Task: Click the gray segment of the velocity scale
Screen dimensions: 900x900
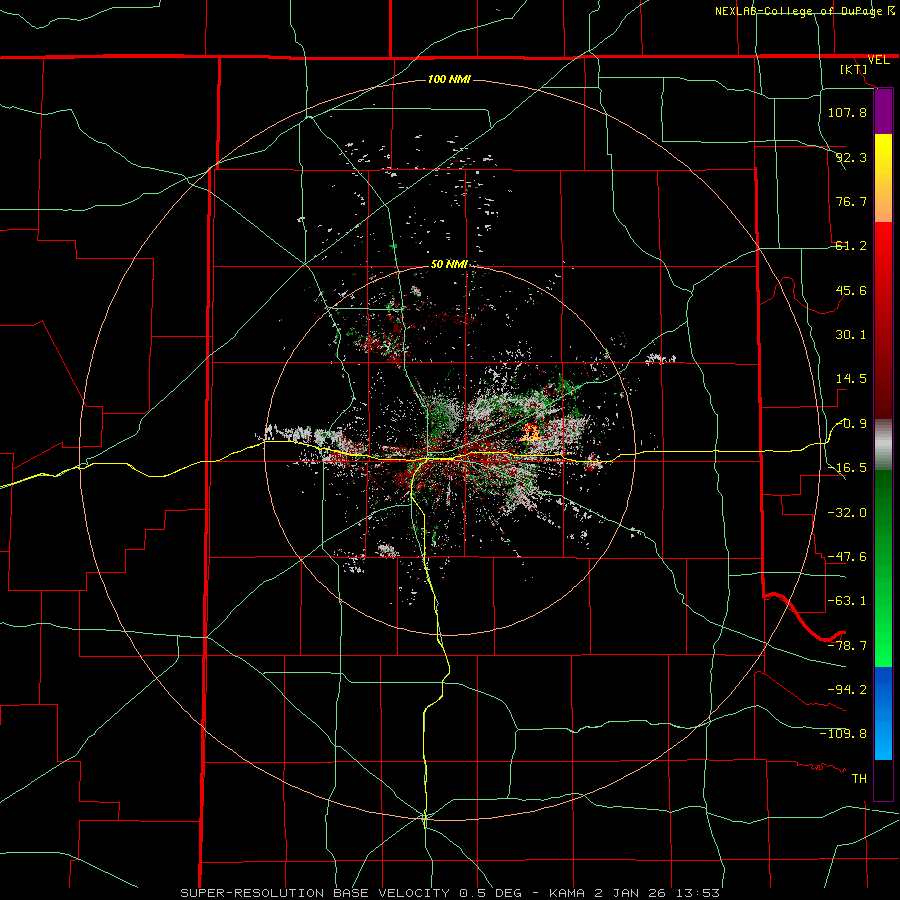Action: point(883,445)
